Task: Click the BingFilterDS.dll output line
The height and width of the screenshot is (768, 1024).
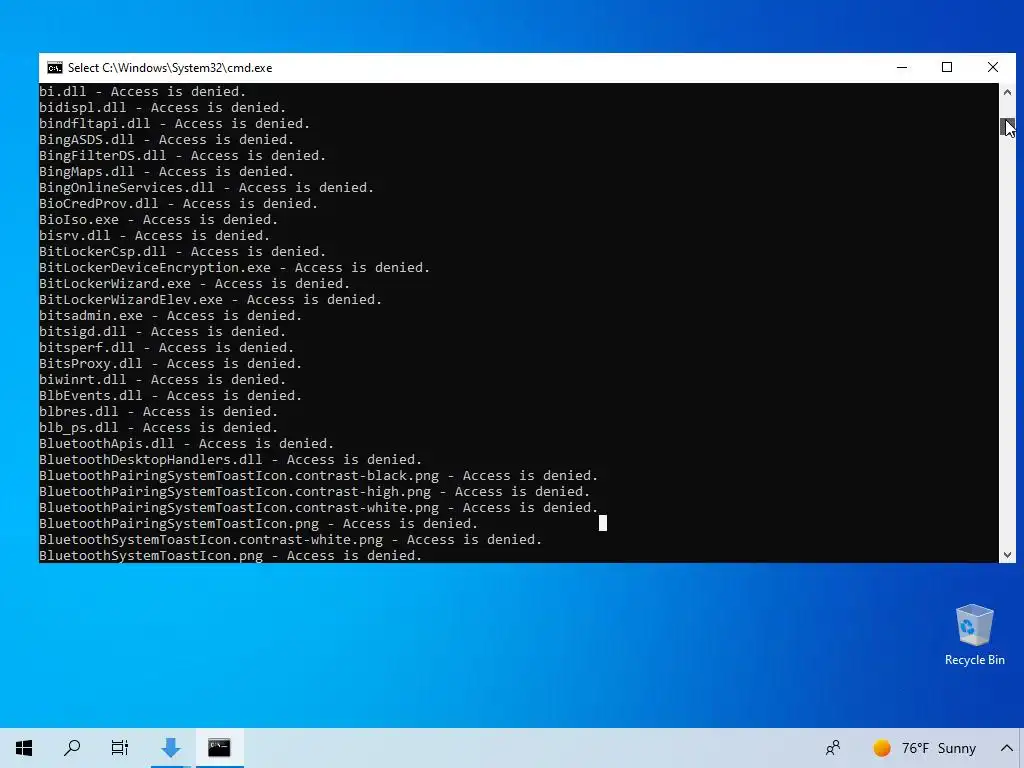Action: (182, 155)
